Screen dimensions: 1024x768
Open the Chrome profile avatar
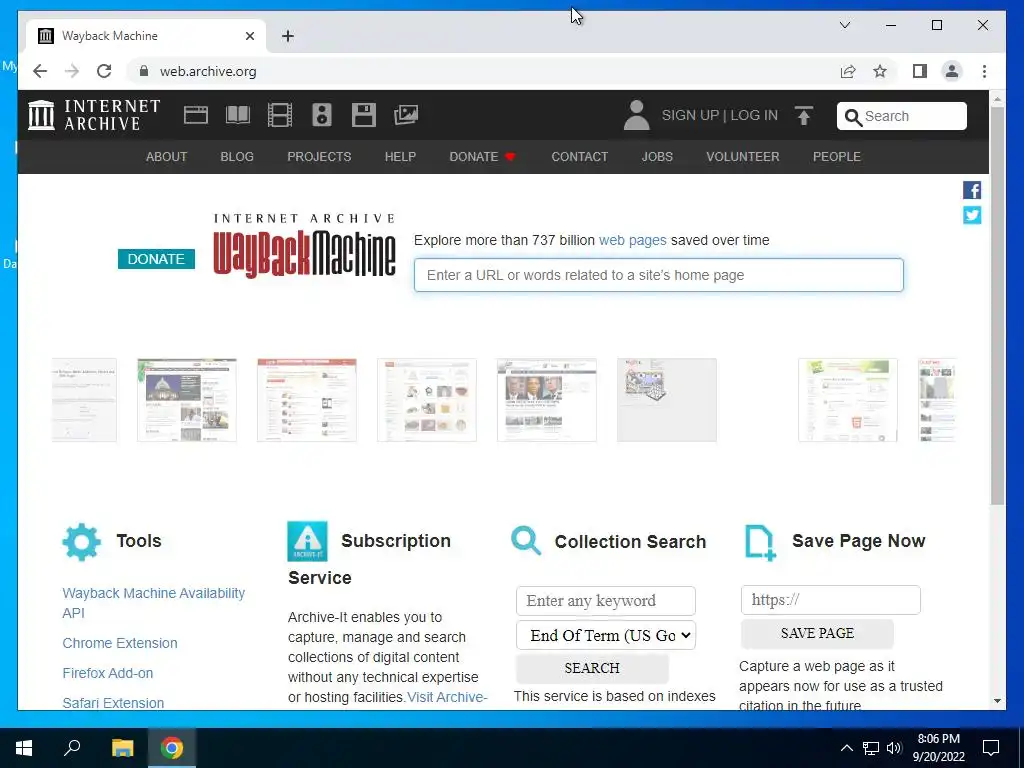click(x=952, y=71)
